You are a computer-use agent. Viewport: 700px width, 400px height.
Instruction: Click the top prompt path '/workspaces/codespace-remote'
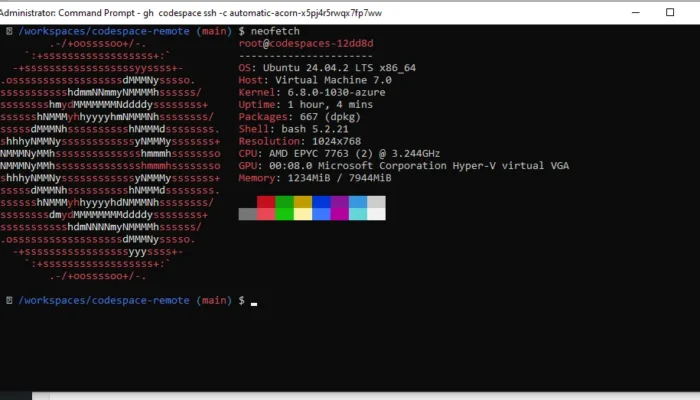[104, 31]
